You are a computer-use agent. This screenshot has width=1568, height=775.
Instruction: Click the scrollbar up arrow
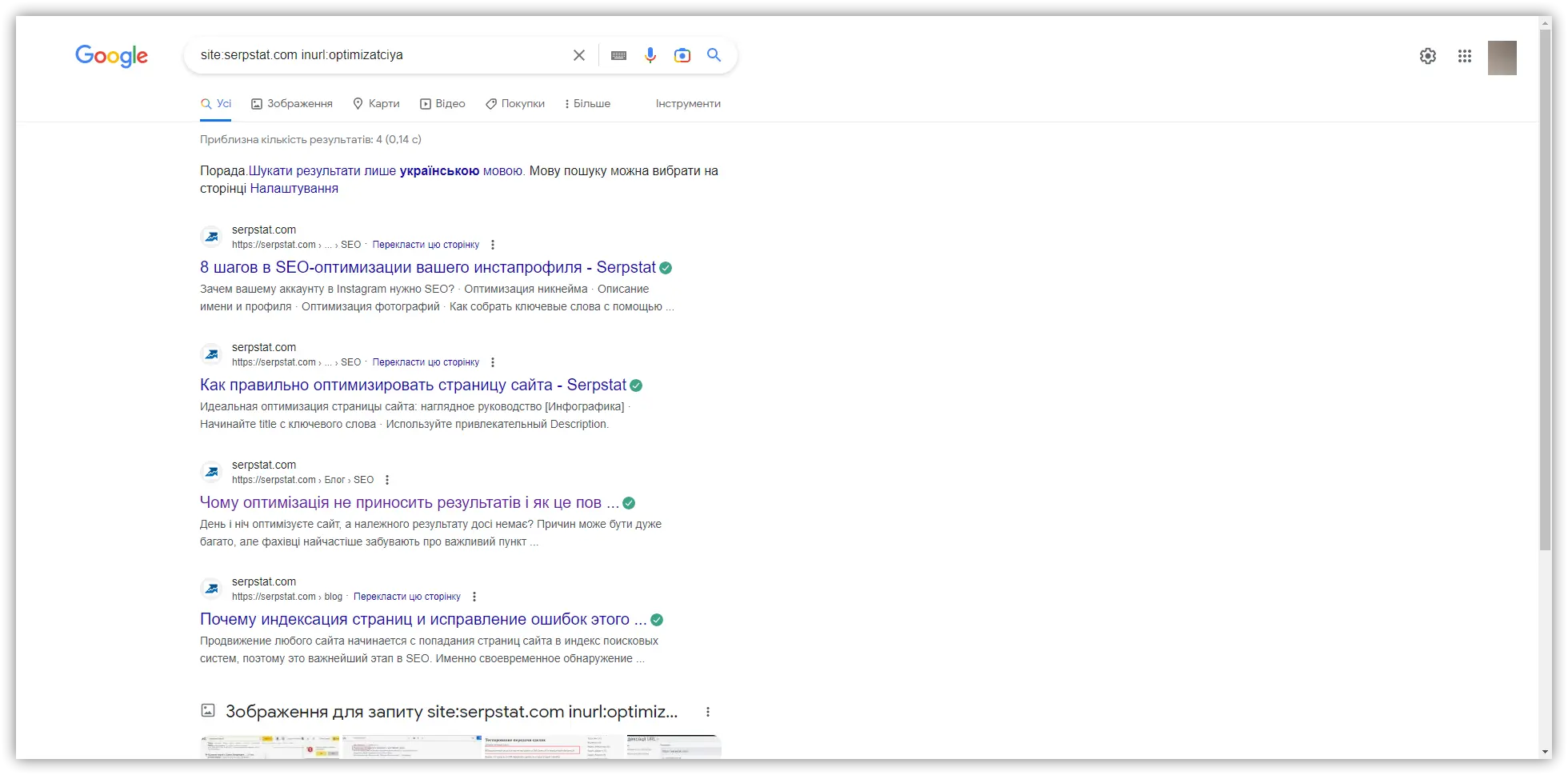pos(1546,22)
